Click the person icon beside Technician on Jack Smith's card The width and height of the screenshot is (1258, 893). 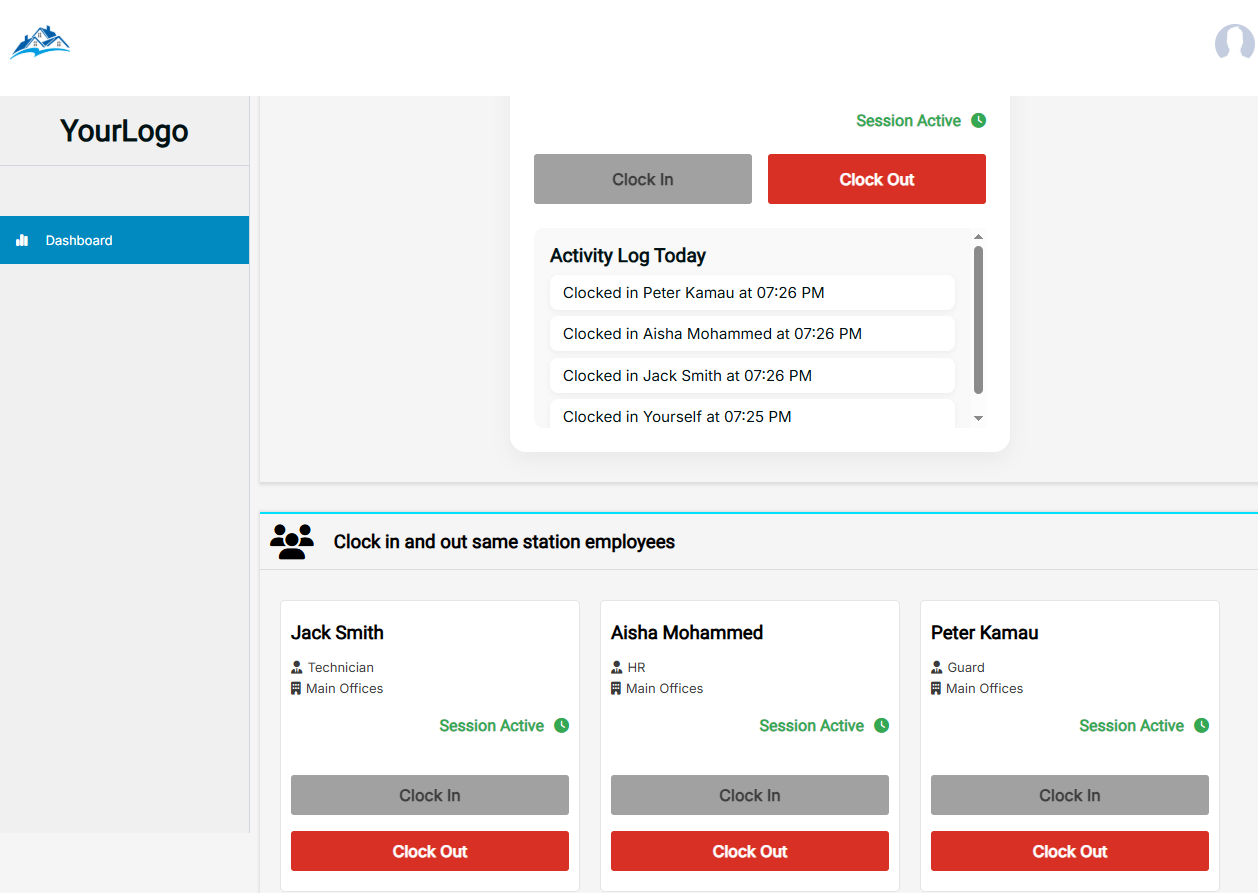click(297, 667)
